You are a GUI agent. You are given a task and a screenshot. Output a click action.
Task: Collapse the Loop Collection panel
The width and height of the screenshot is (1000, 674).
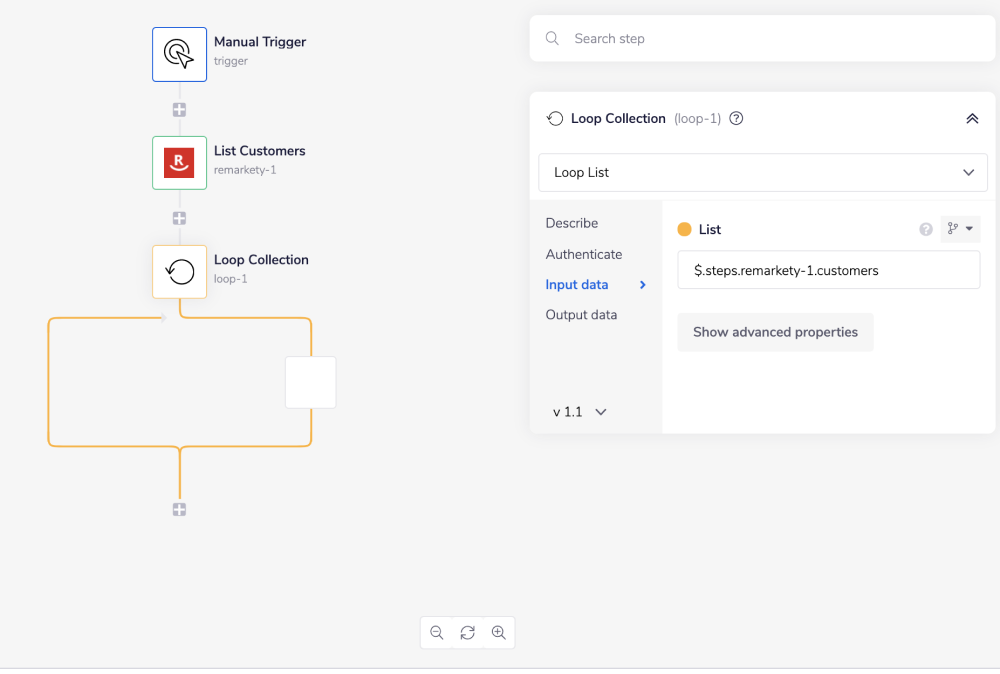[x=971, y=118]
